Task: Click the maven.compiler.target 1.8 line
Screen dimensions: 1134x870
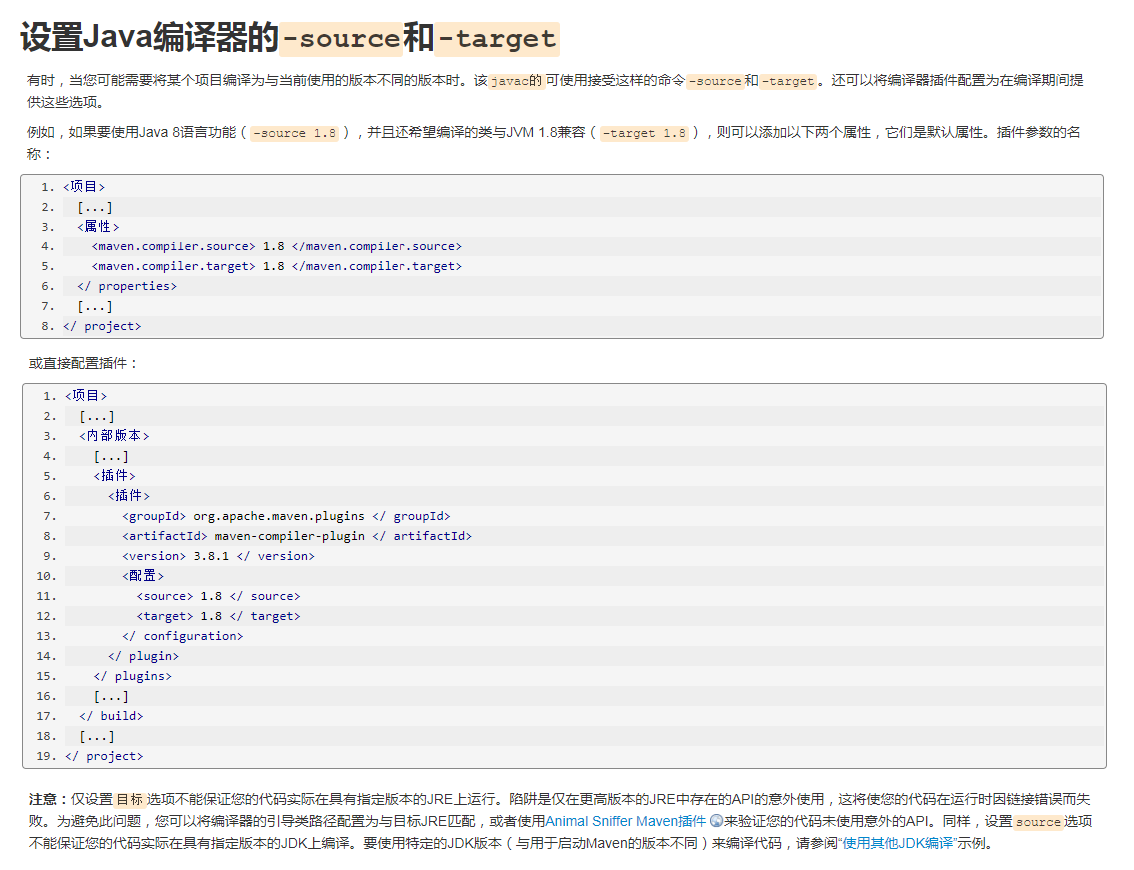Action: (276, 266)
